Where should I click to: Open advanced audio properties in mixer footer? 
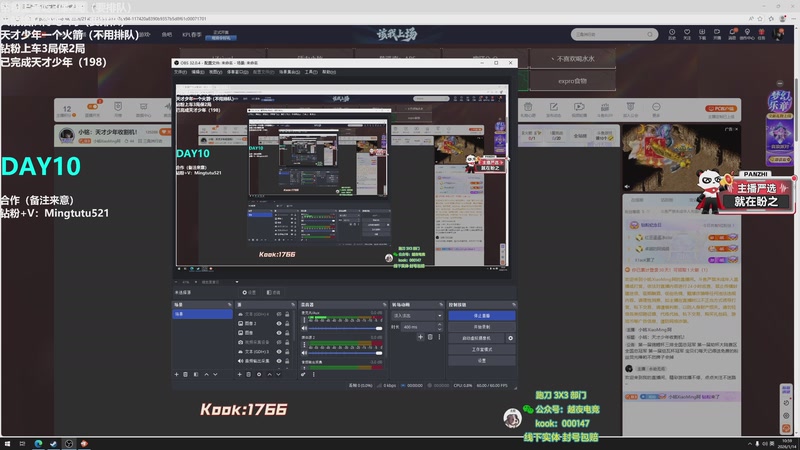303,374
